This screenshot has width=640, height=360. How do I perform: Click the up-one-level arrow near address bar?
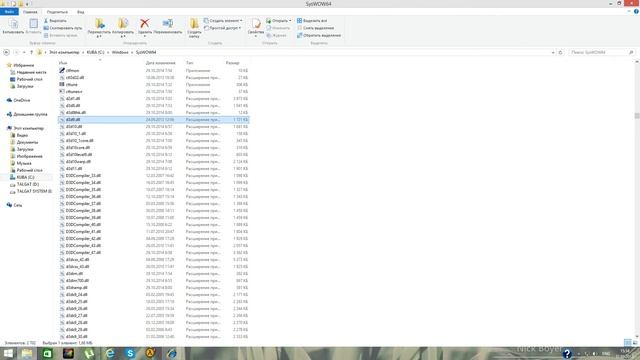click(x=31, y=52)
